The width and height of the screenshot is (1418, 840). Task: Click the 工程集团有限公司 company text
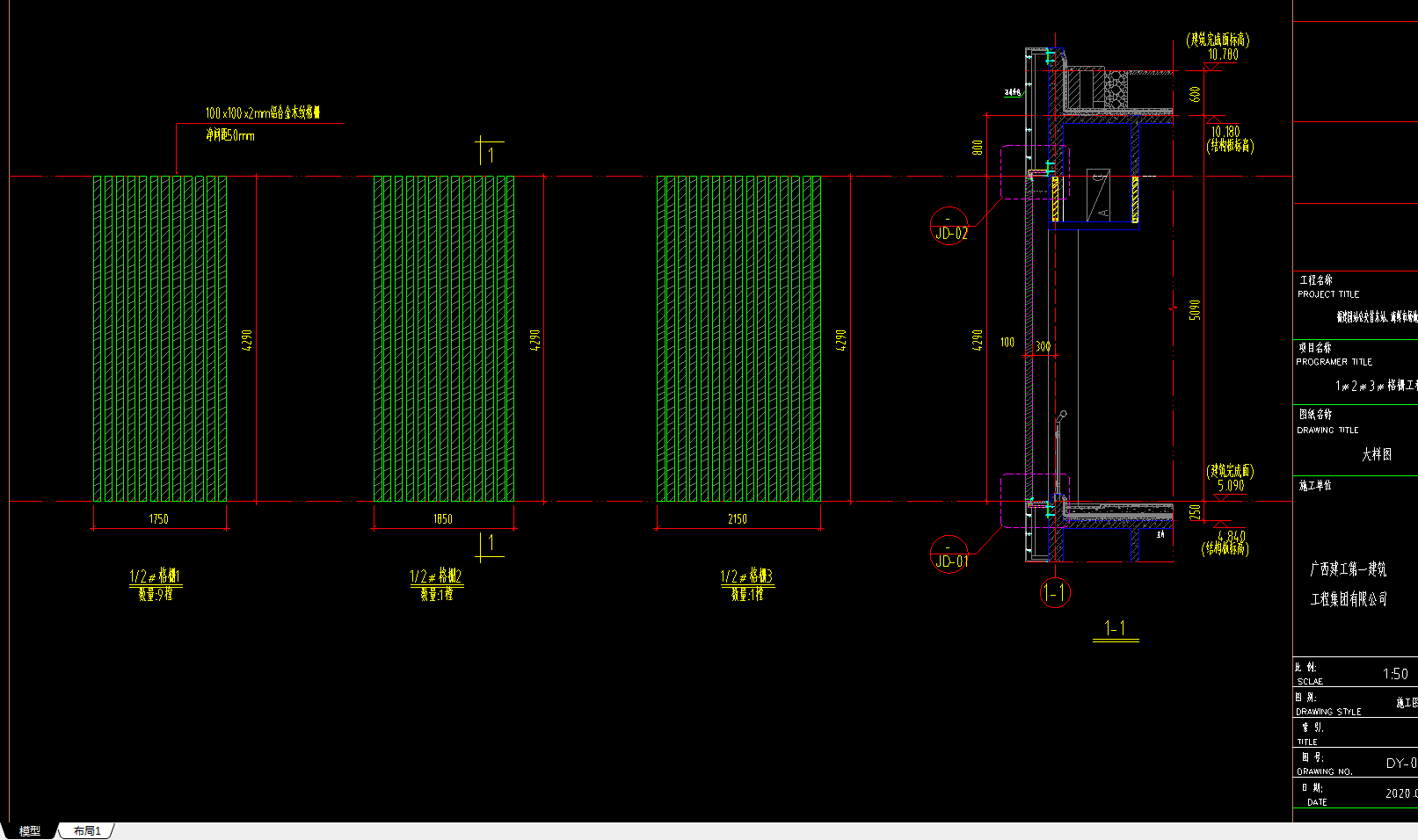pos(1349,599)
